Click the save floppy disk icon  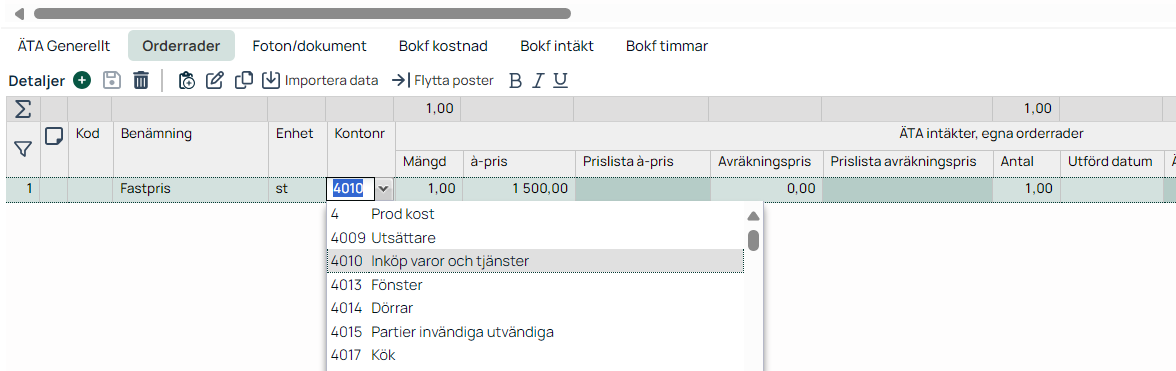(x=112, y=80)
